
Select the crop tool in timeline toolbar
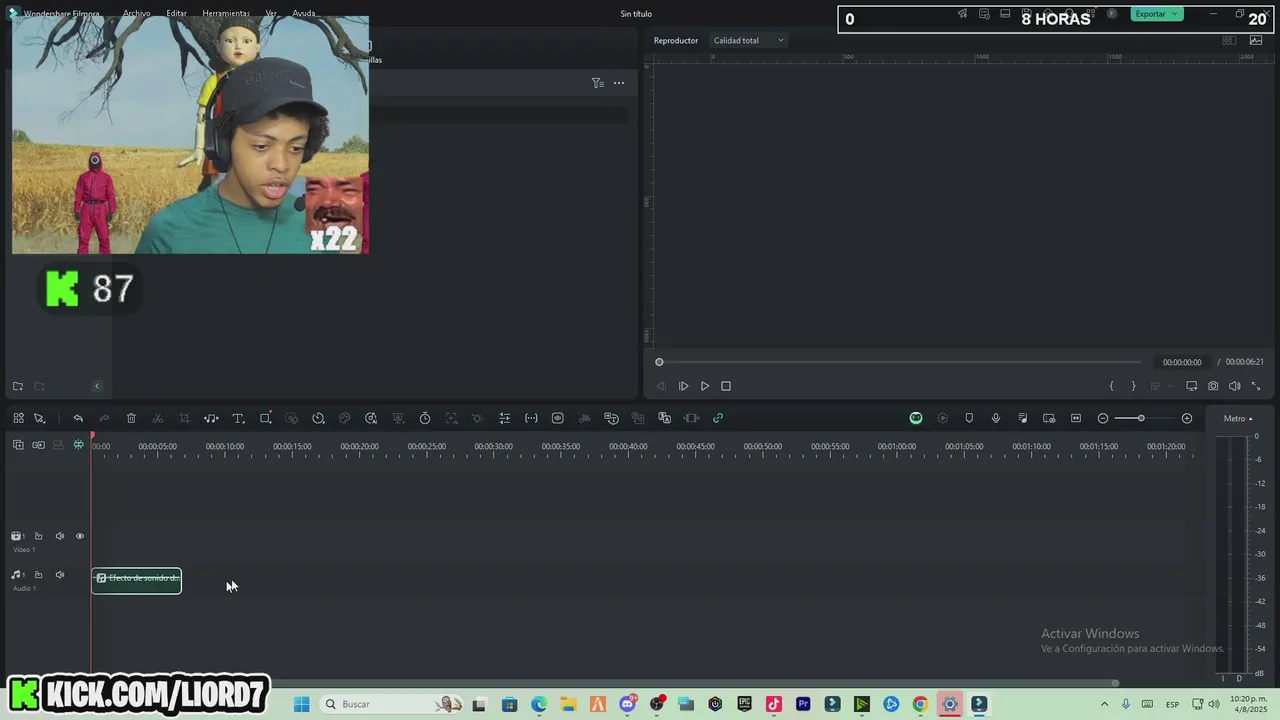tap(184, 418)
